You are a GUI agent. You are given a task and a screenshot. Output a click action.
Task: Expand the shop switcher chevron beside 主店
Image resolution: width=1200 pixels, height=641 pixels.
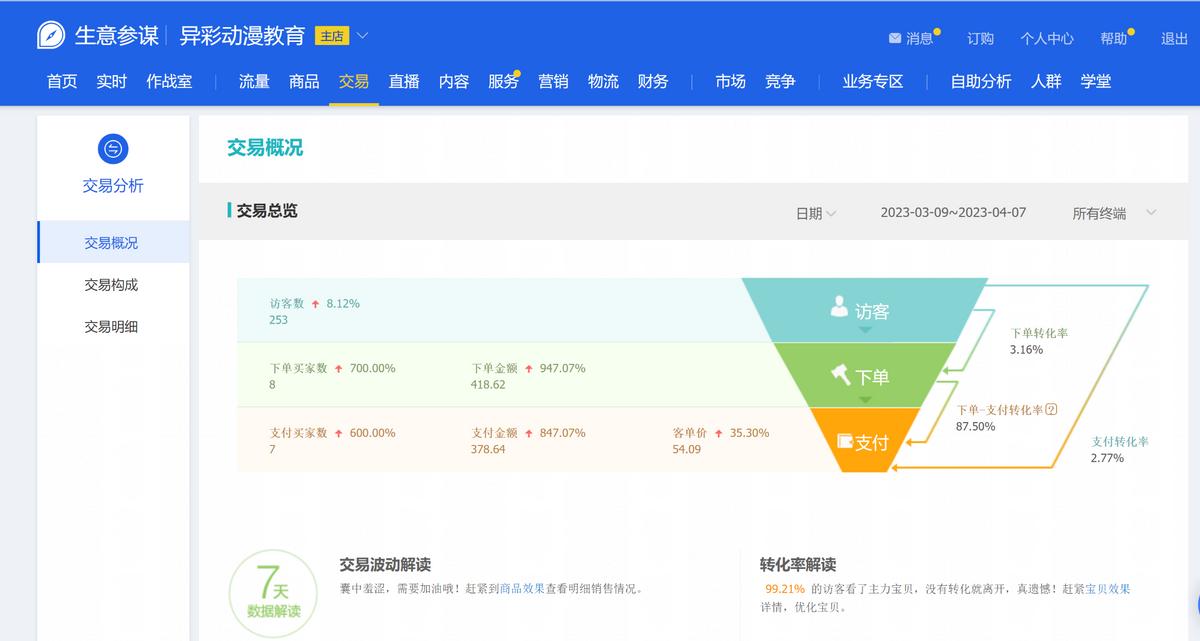click(362, 36)
